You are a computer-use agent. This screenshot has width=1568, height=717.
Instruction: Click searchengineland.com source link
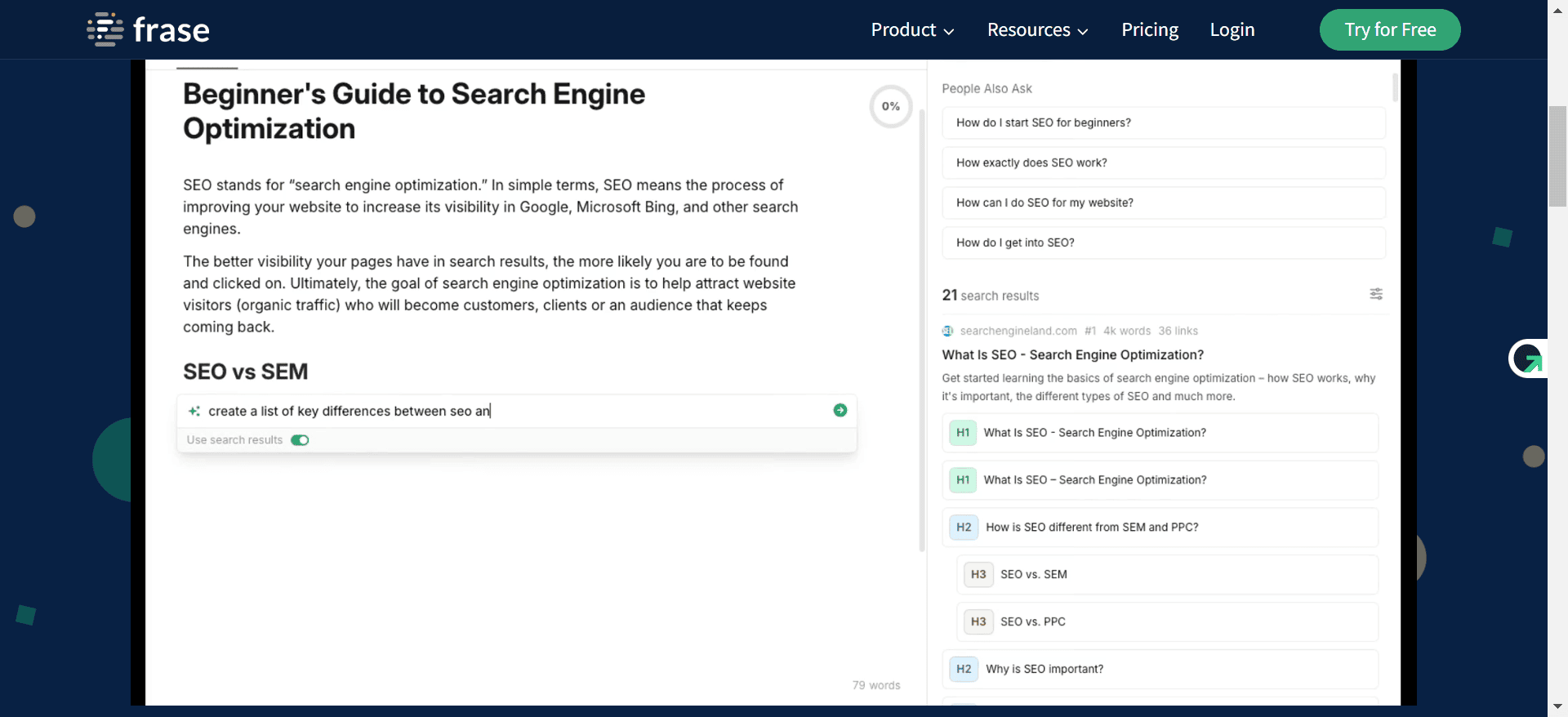click(x=1018, y=331)
